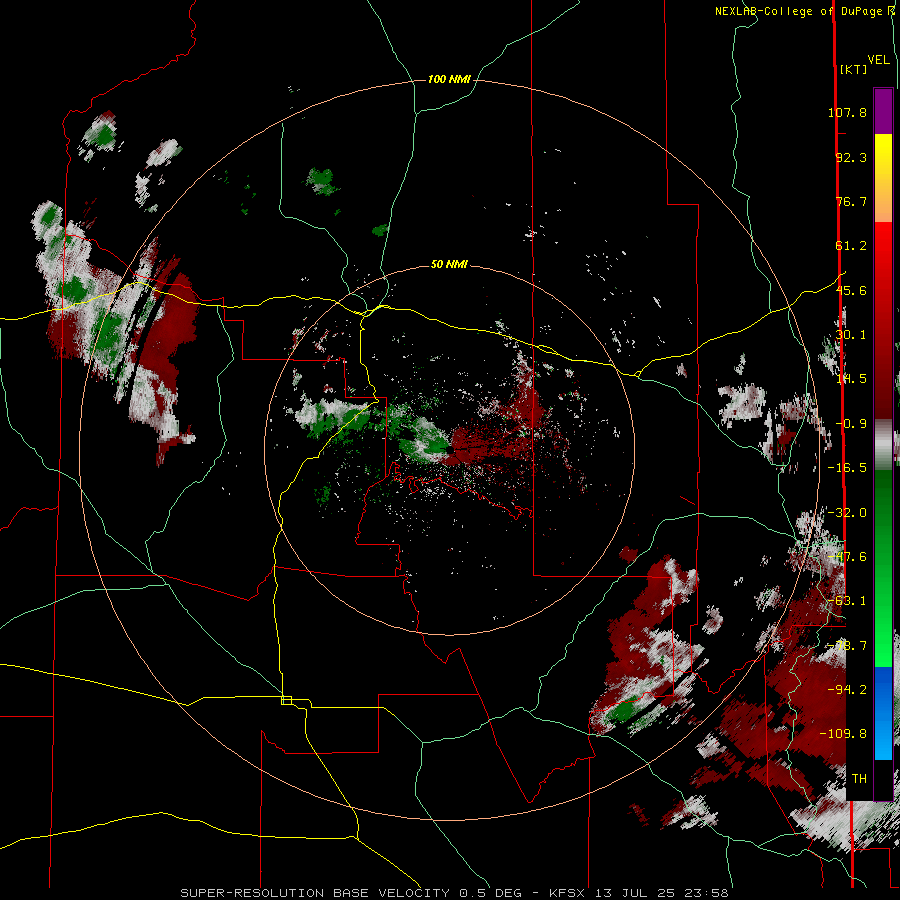Click the -0.9 velocity scale value

pyautogui.click(x=851, y=424)
